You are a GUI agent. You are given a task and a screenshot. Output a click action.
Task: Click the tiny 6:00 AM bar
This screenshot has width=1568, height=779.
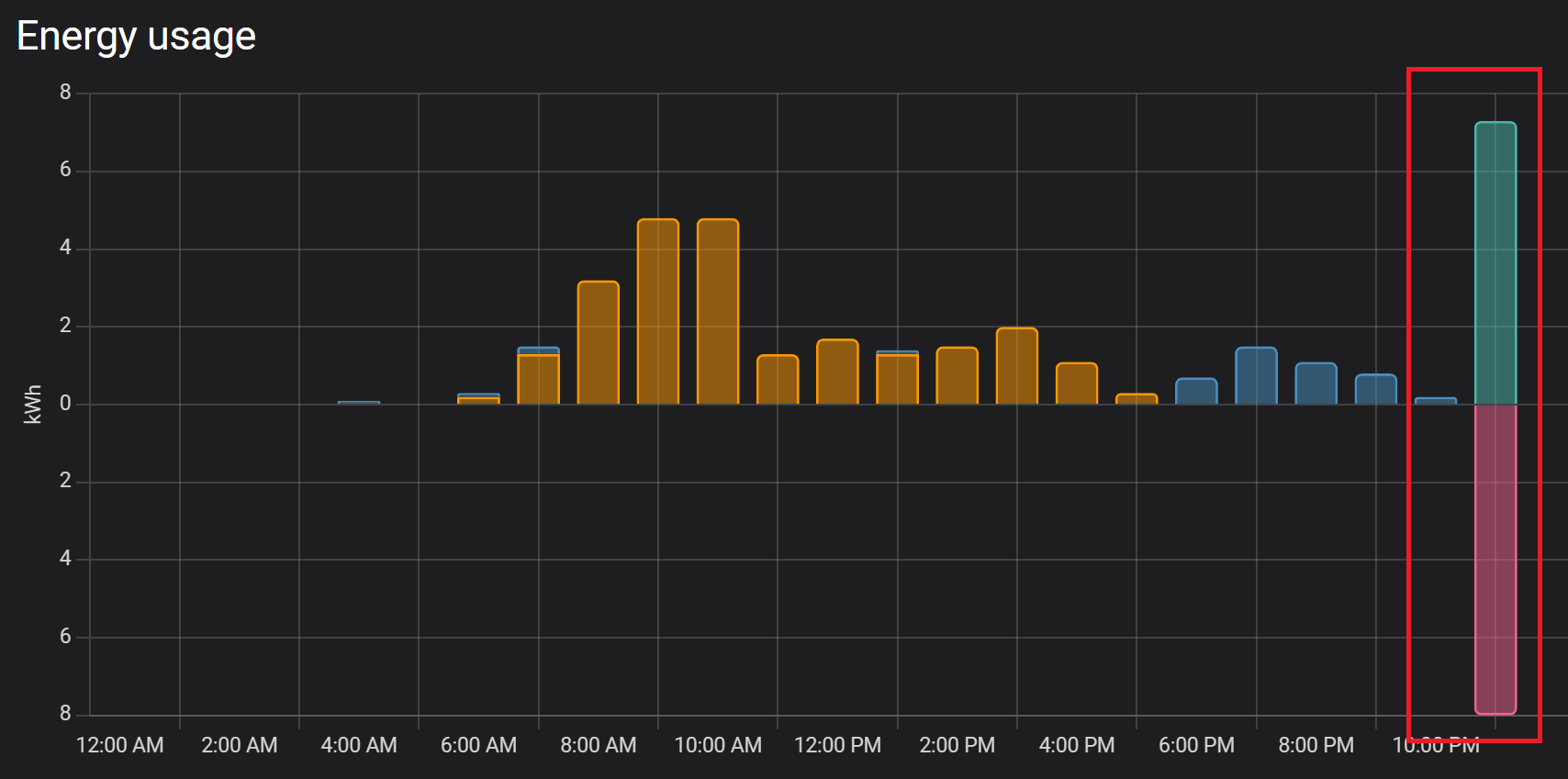pyautogui.click(x=478, y=399)
